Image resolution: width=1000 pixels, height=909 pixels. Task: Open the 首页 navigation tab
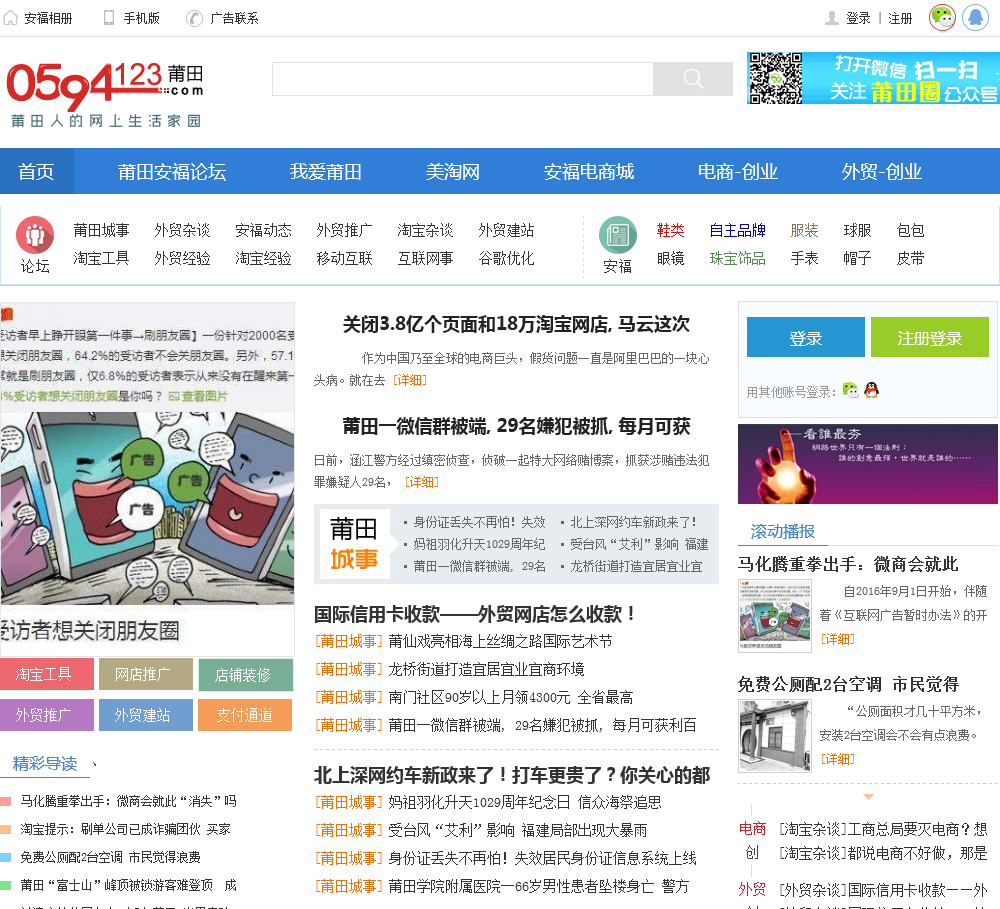(x=36, y=171)
